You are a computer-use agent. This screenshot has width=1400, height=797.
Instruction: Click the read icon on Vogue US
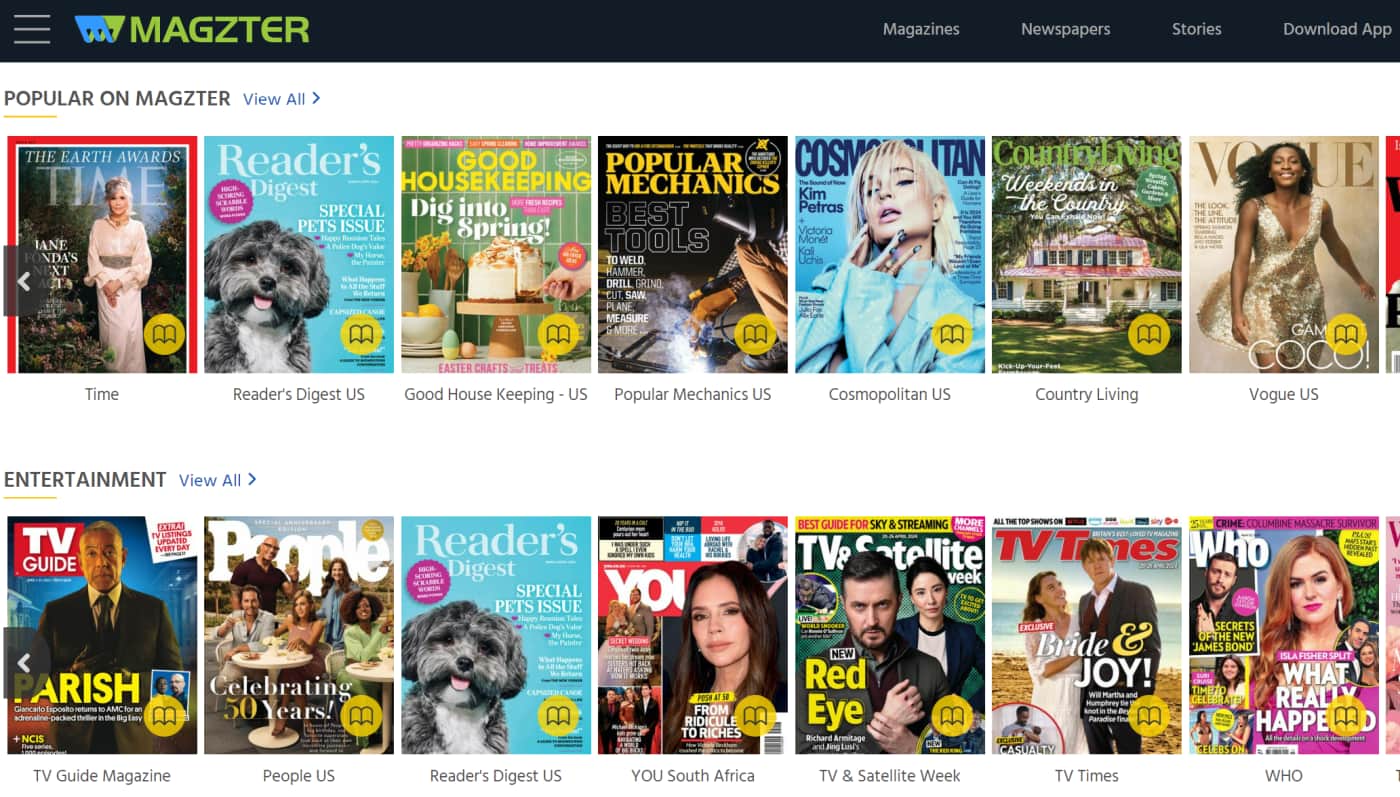coord(1346,335)
